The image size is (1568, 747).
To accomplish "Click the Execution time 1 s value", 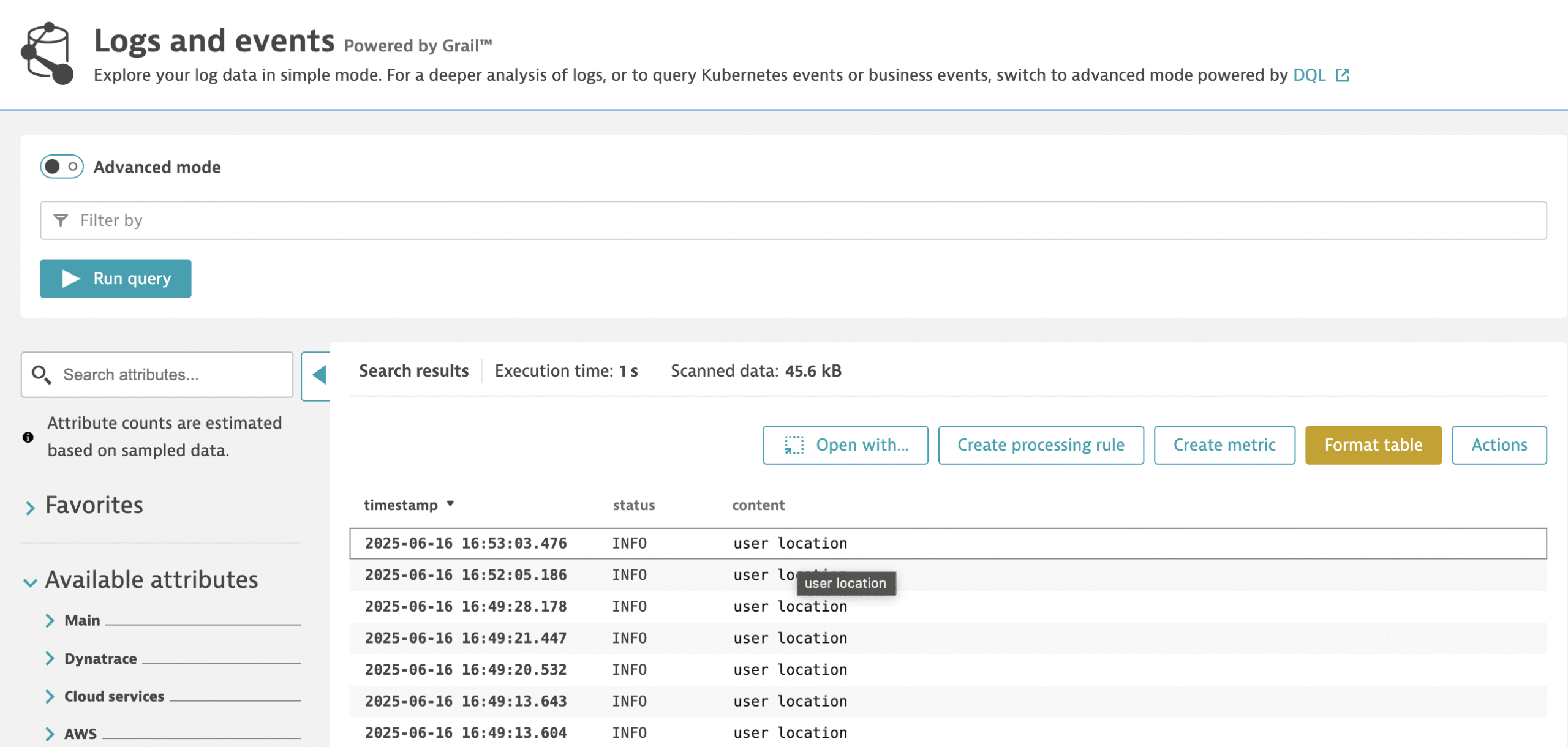I will pos(628,371).
